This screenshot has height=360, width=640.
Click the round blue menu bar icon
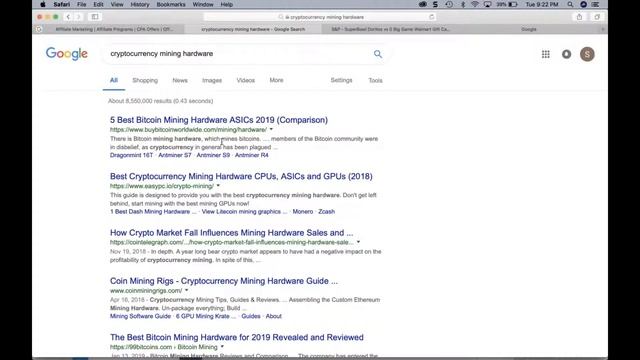tap(584, 4)
